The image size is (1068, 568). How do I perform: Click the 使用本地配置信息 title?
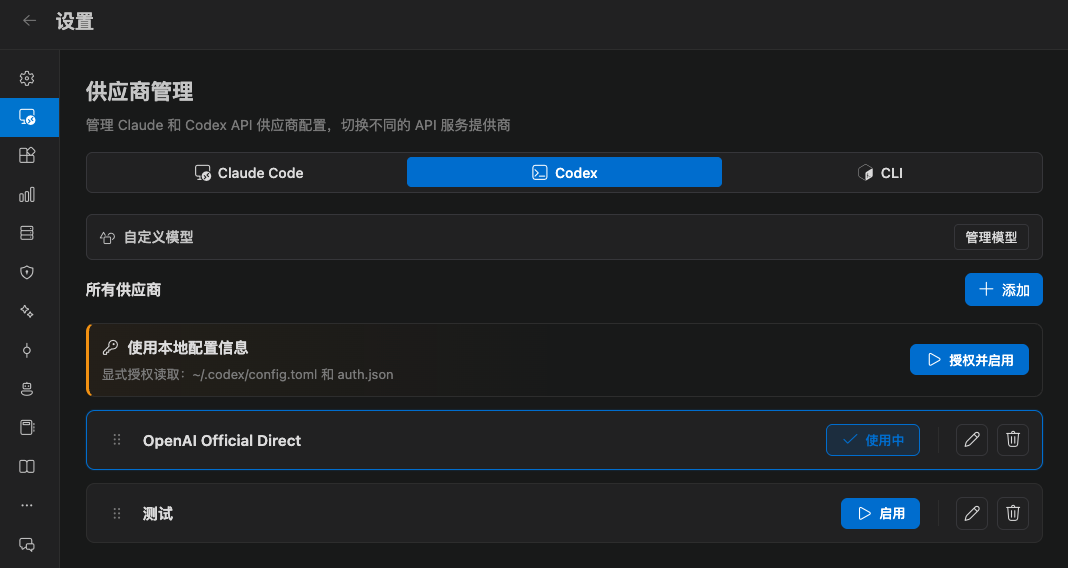click(187, 347)
